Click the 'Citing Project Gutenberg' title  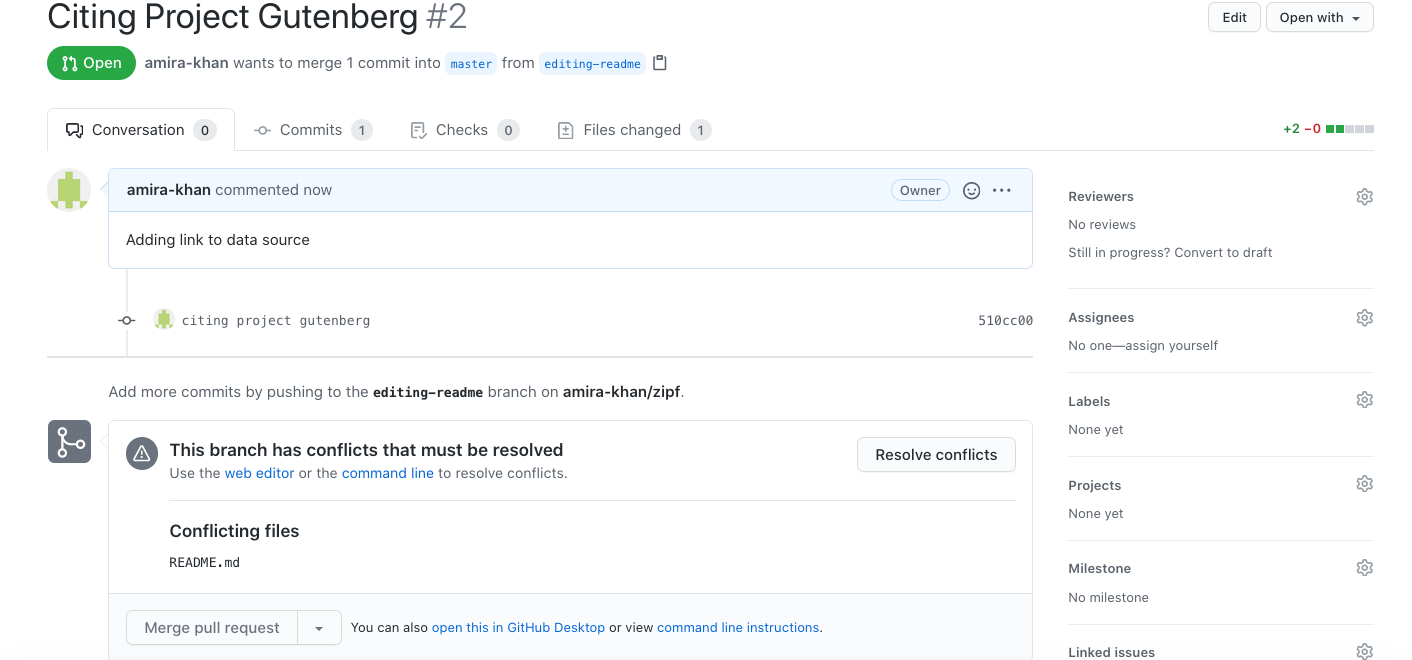click(233, 17)
